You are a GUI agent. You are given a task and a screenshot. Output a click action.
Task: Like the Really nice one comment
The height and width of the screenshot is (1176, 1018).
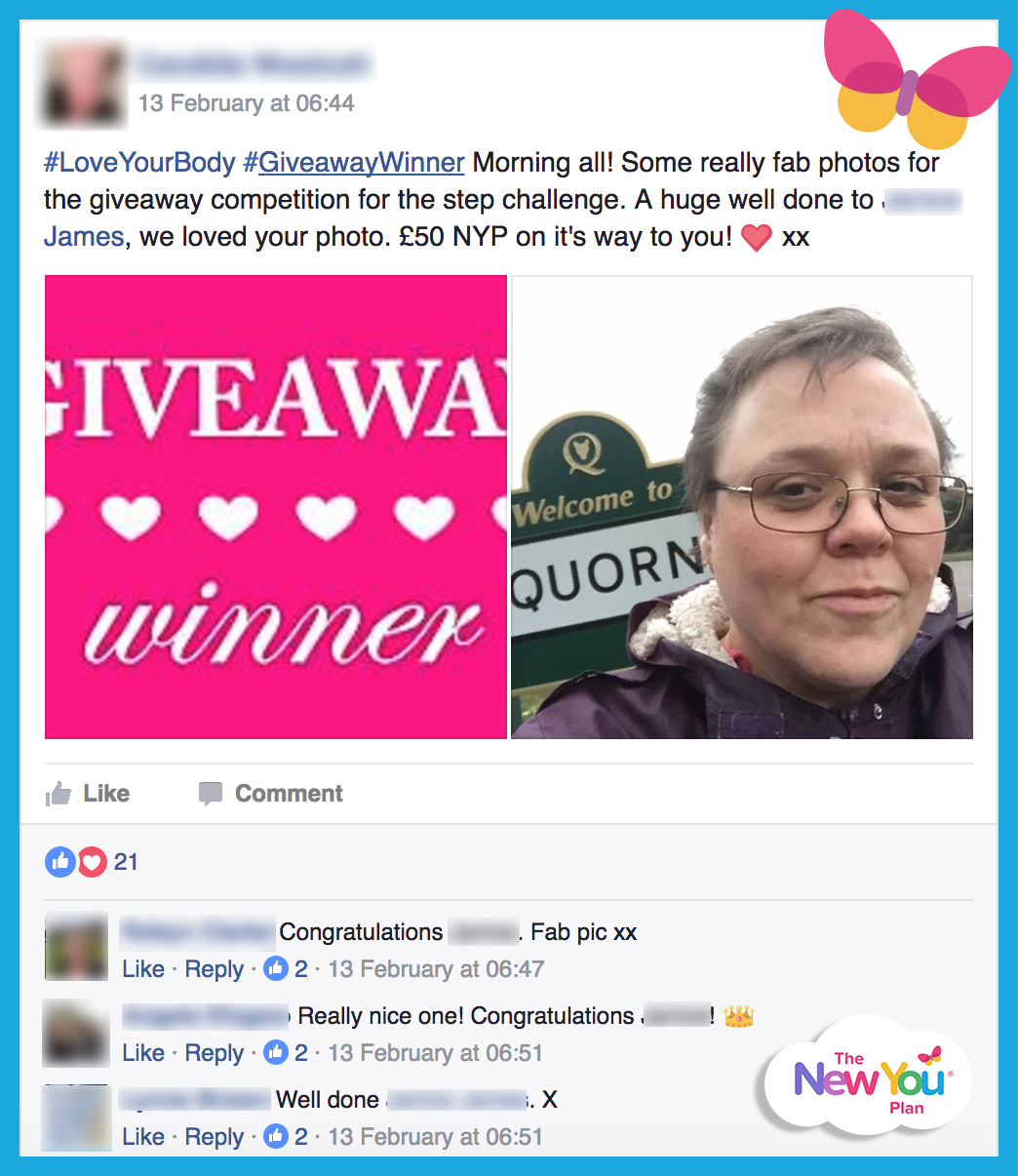143,1053
